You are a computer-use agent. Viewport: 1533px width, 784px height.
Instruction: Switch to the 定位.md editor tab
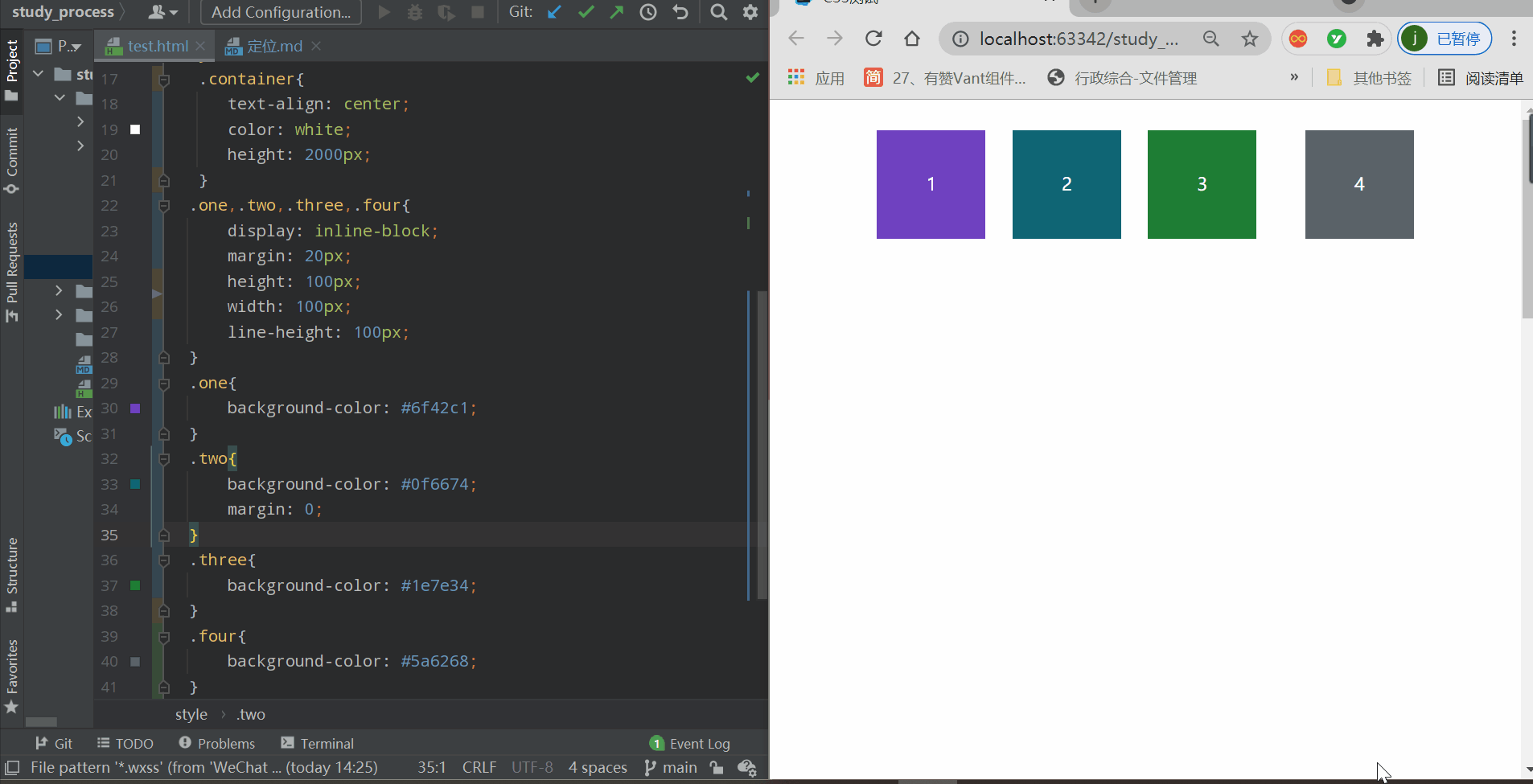(x=274, y=46)
